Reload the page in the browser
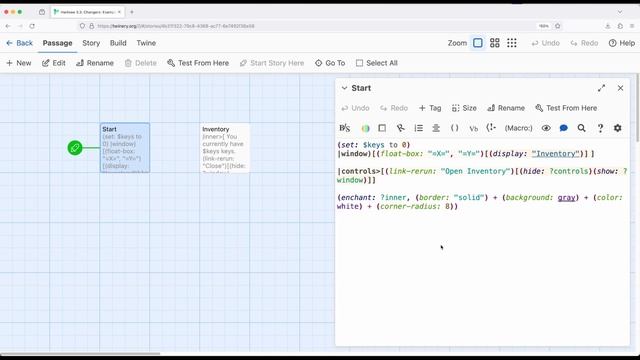The height and width of the screenshot is (360, 640). click(32, 26)
